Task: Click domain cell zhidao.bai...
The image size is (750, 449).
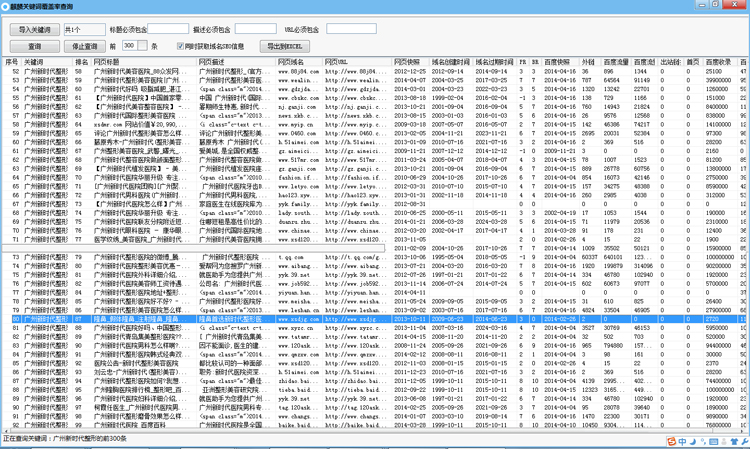Action: [298, 381]
